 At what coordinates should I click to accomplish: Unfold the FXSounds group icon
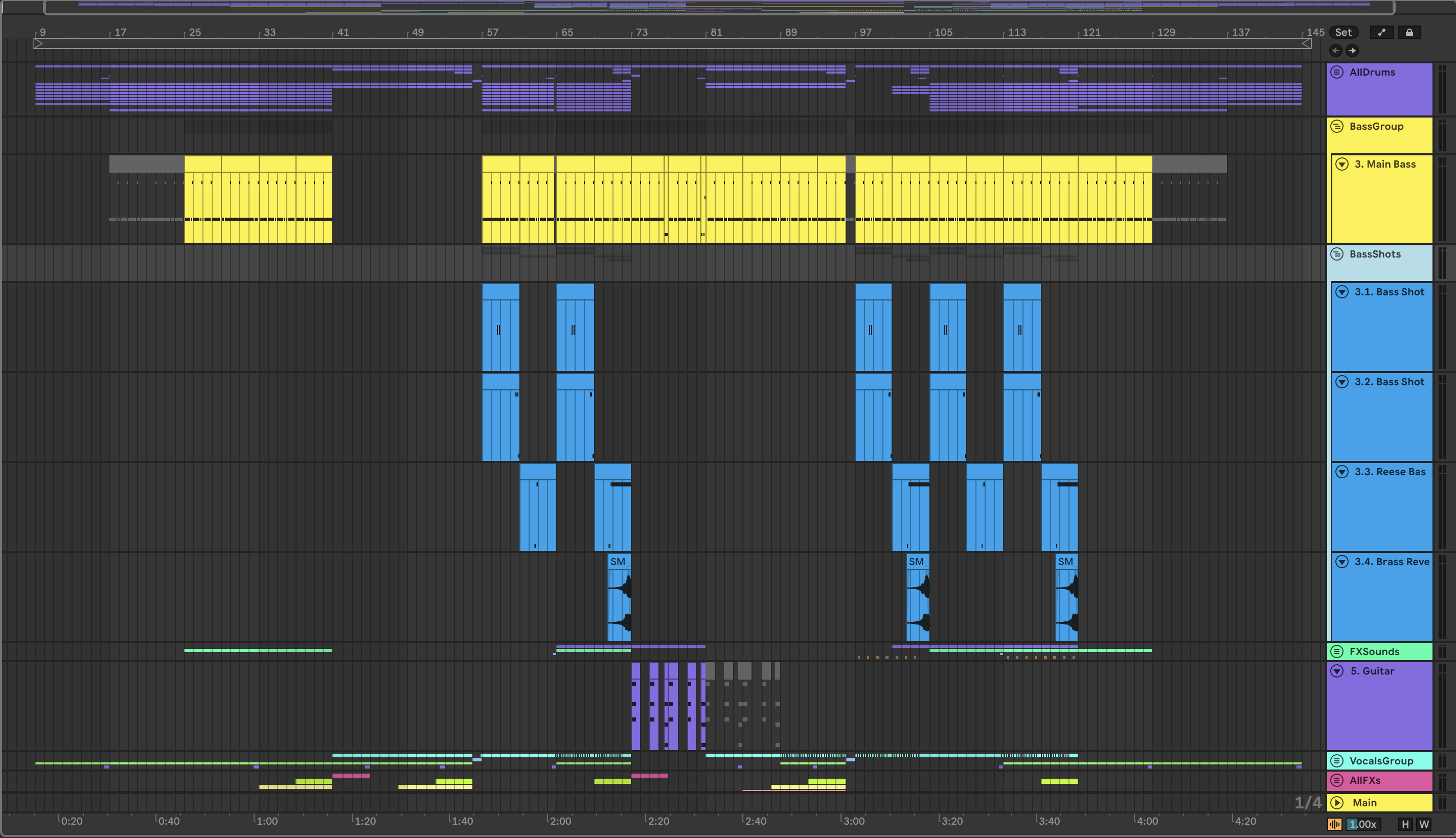point(1337,651)
